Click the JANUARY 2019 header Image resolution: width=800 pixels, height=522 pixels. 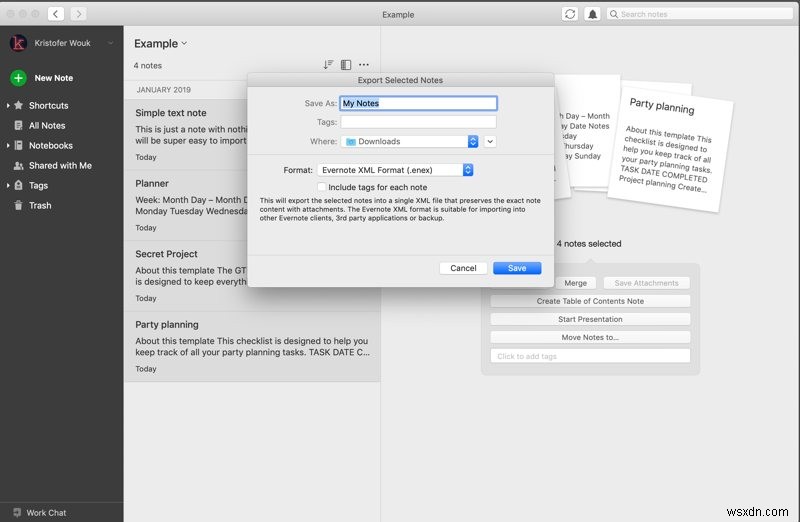163,90
